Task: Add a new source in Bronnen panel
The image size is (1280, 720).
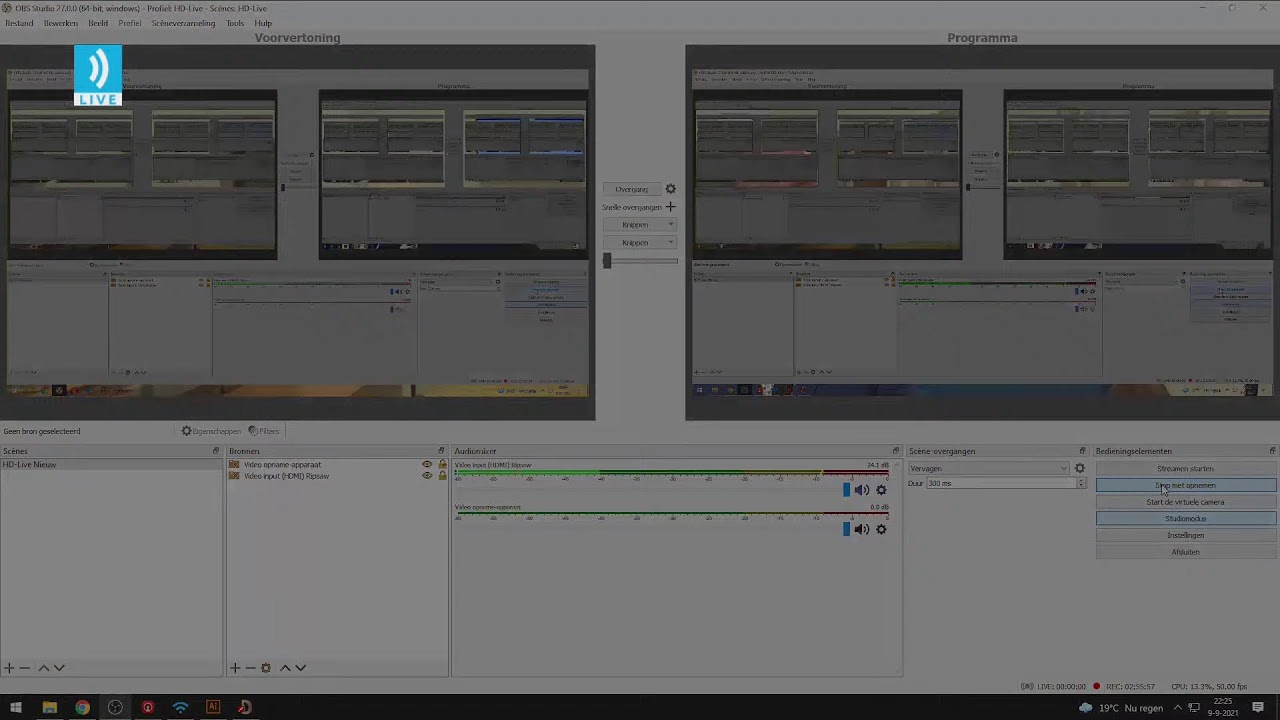Action: (235, 668)
